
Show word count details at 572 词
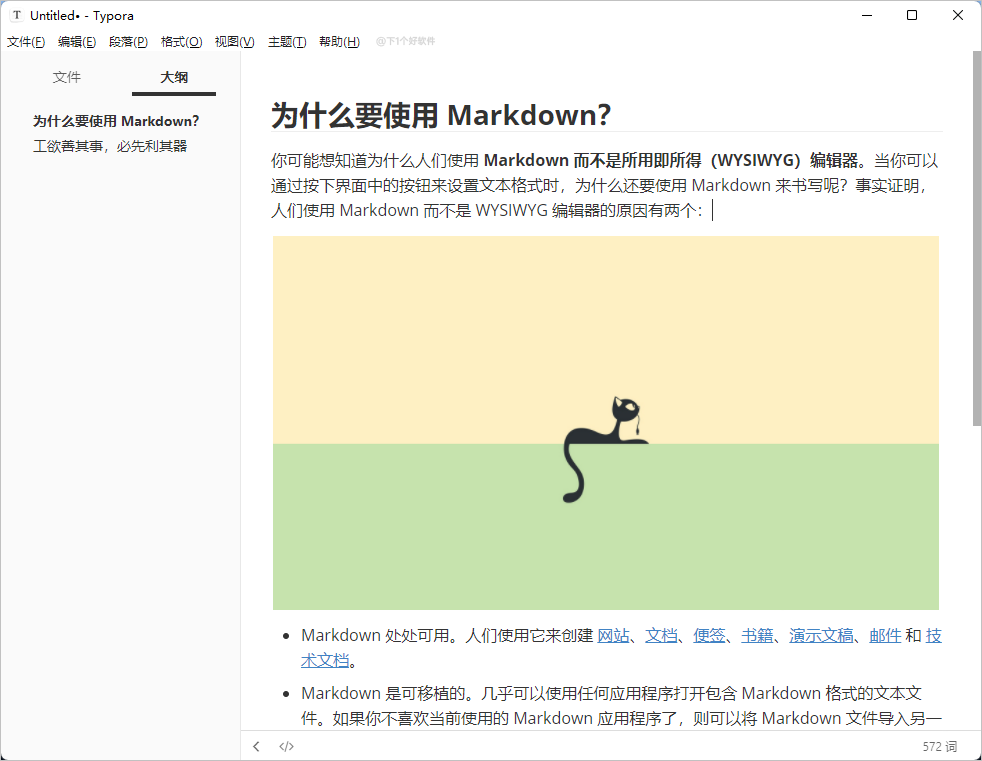(939, 746)
